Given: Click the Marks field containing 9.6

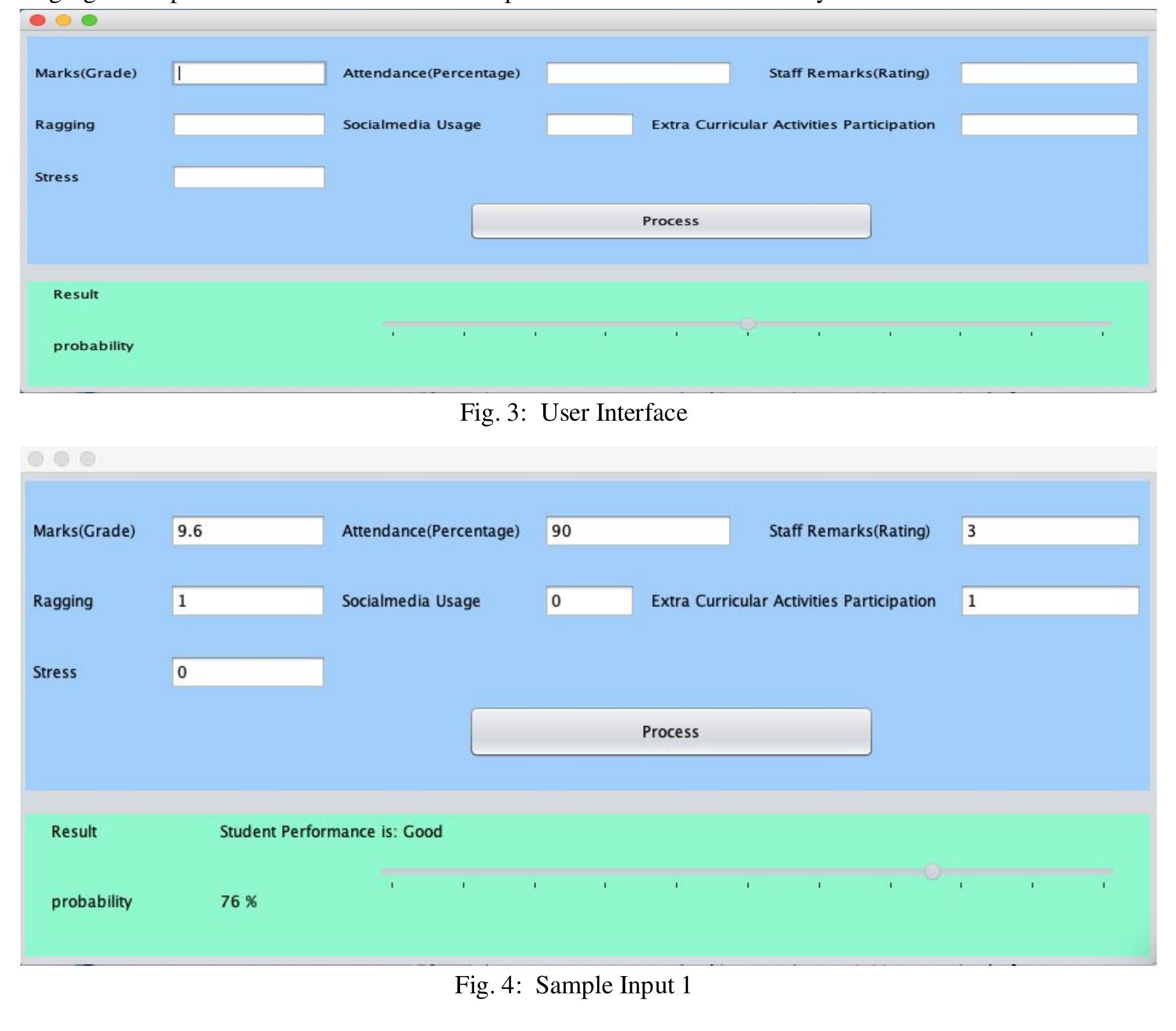Looking at the screenshot, I should tap(248, 531).
